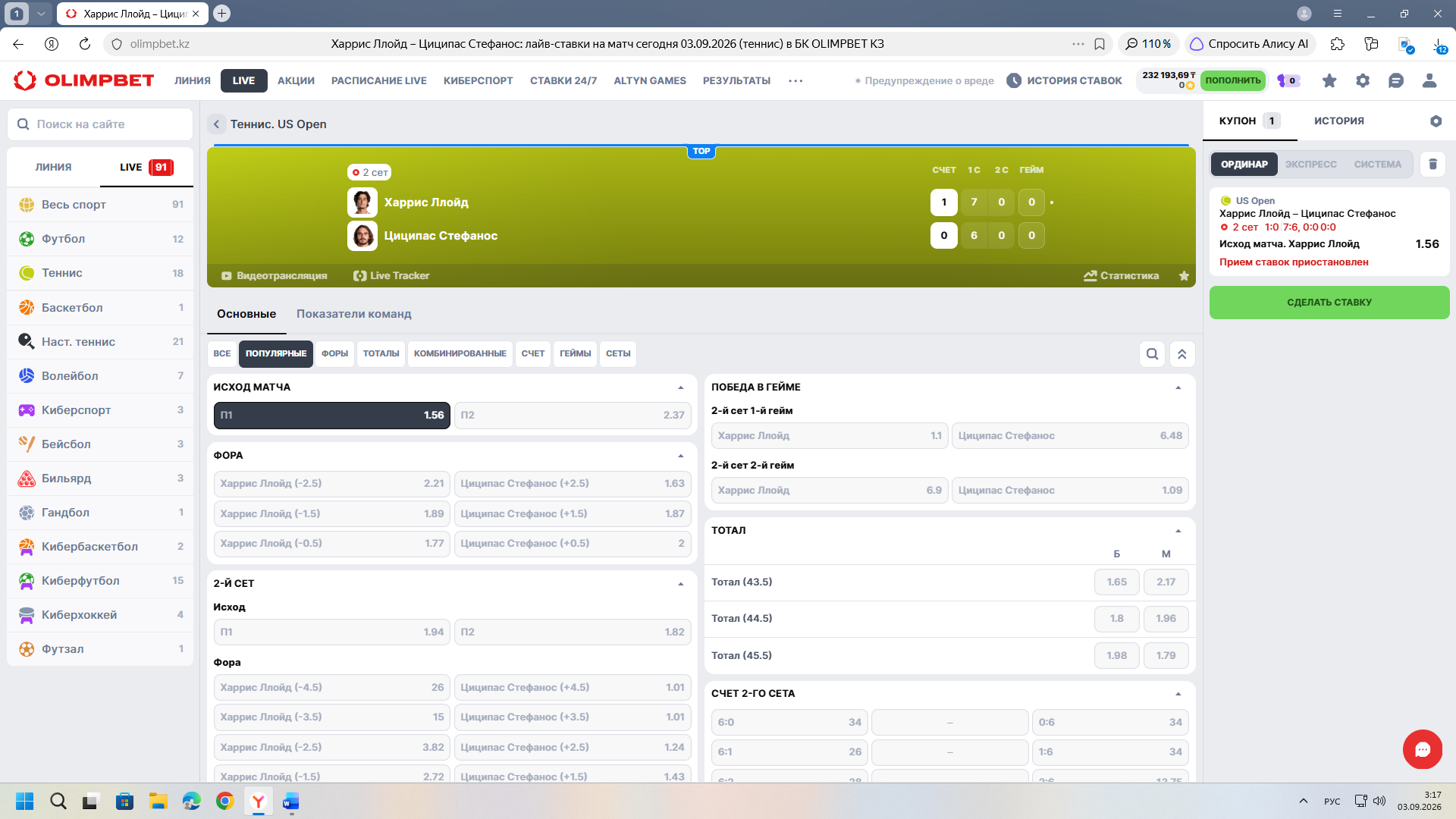Select the Tennis ball icon in sidebar
Viewport: 1456px width, 819px height.
click(x=27, y=273)
